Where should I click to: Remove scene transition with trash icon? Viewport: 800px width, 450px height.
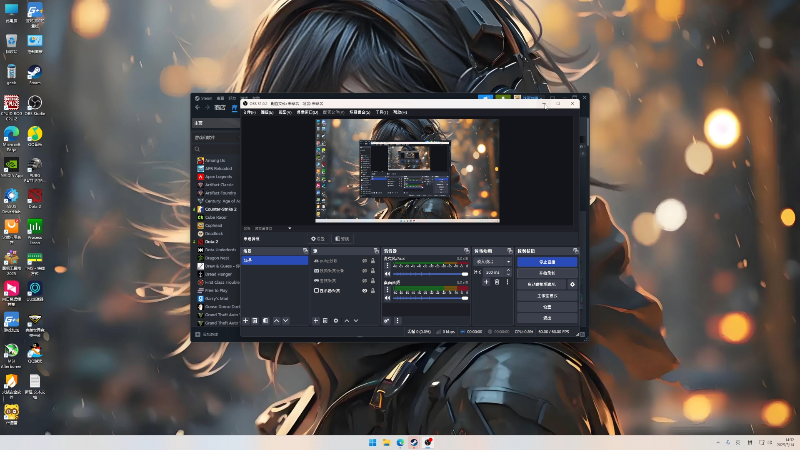497,282
